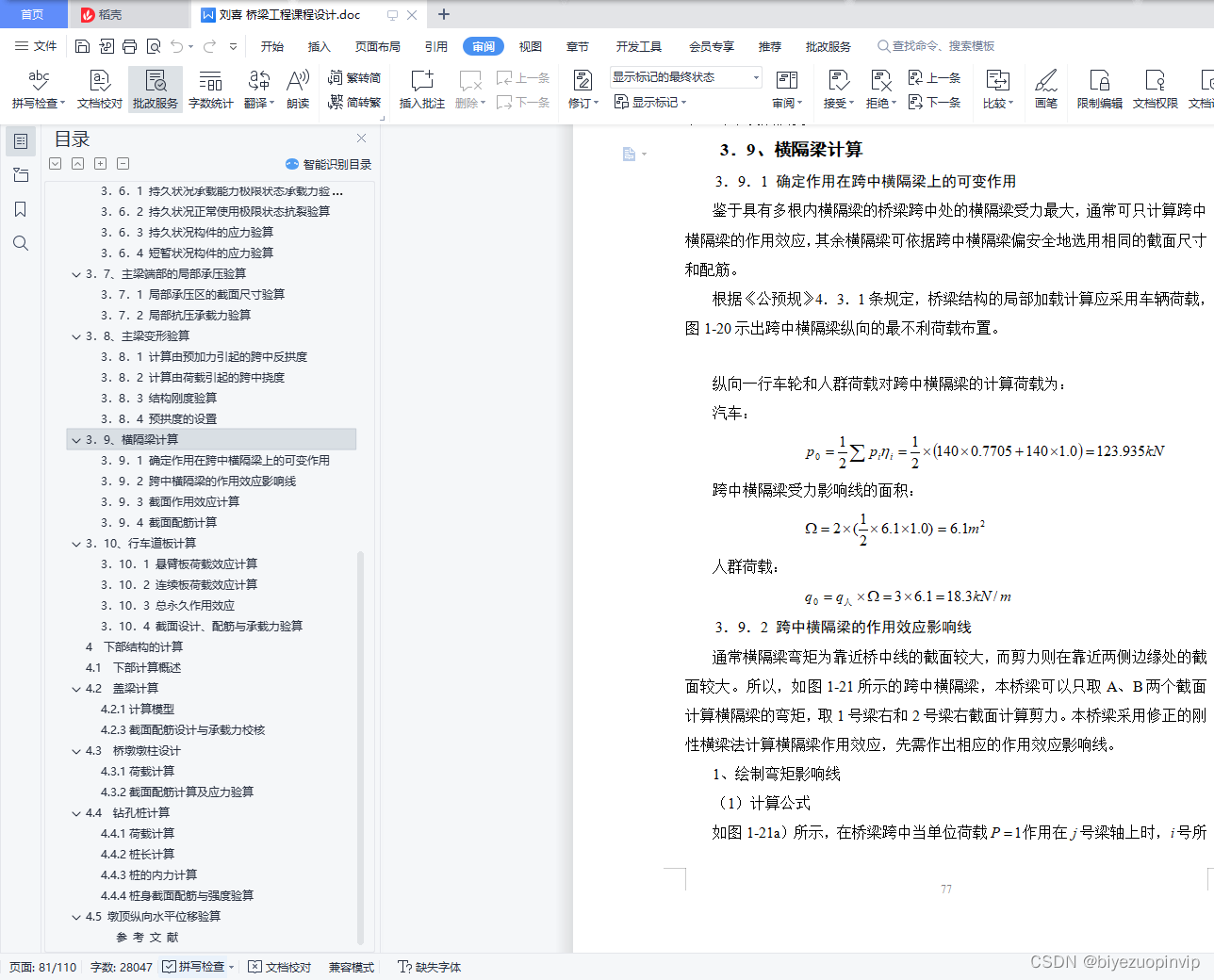This screenshot has width=1214, height=980.
Task: Toggle spell check in status bar
Action: click(198, 967)
